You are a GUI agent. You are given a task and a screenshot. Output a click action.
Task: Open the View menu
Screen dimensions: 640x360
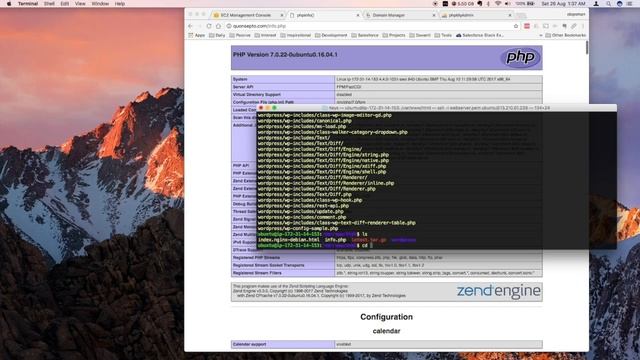tap(80, 4)
